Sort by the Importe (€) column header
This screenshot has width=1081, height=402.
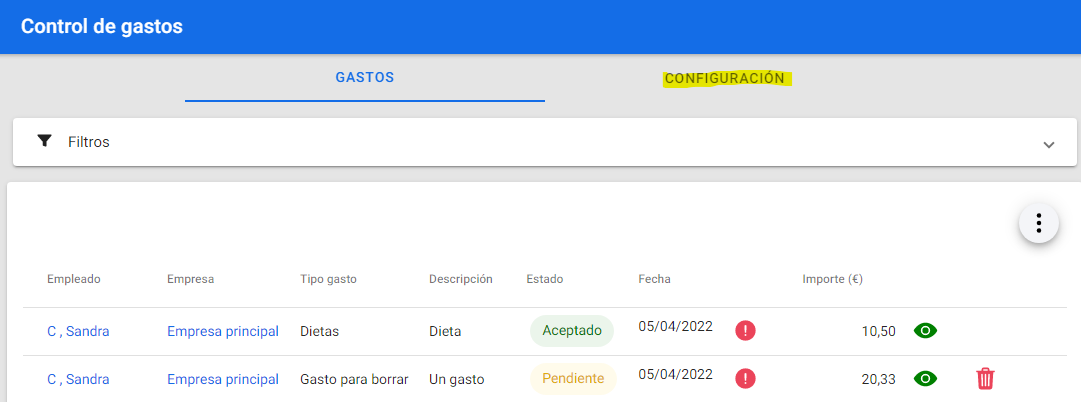[x=832, y=279]
